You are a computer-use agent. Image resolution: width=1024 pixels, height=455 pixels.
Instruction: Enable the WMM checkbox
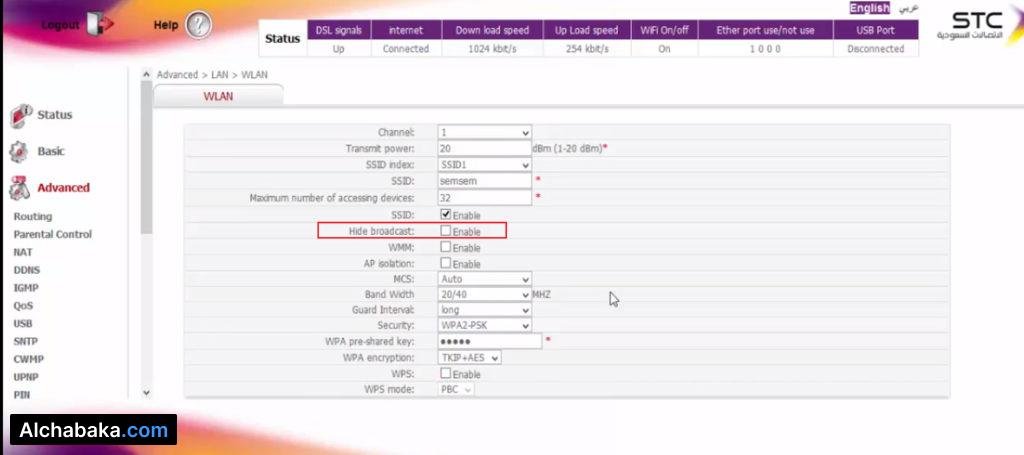coord(446,247)
